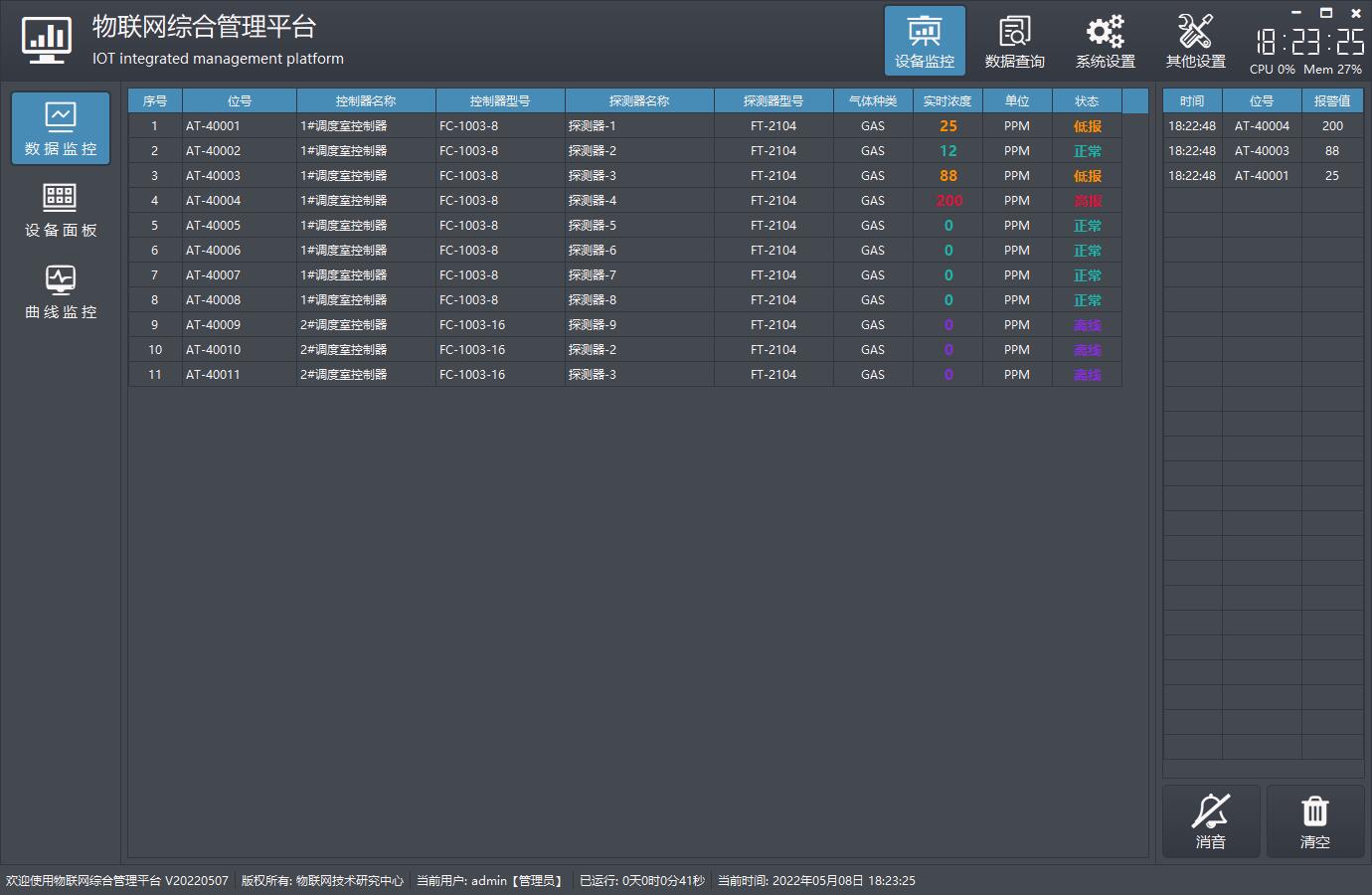1372x895 pixels.
Task: Open 其他设置 tools icon
Action: (1195, 41)
